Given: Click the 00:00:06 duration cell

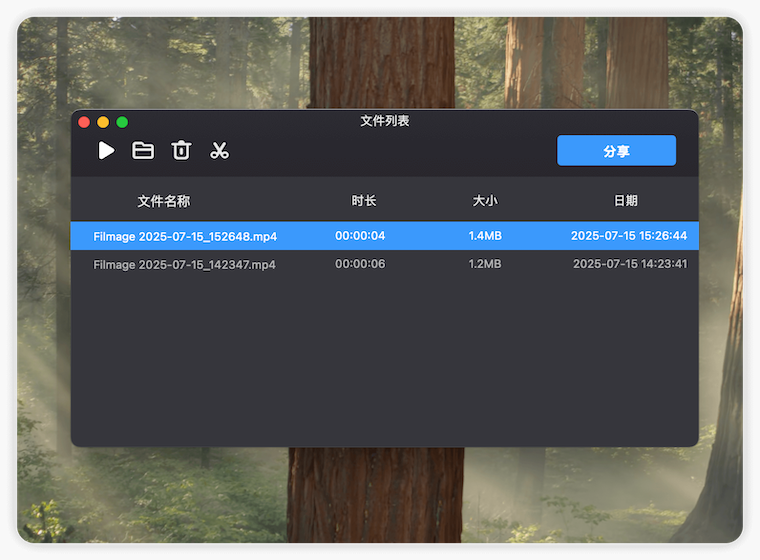Looking at the screenshot, I should [360, 265].
